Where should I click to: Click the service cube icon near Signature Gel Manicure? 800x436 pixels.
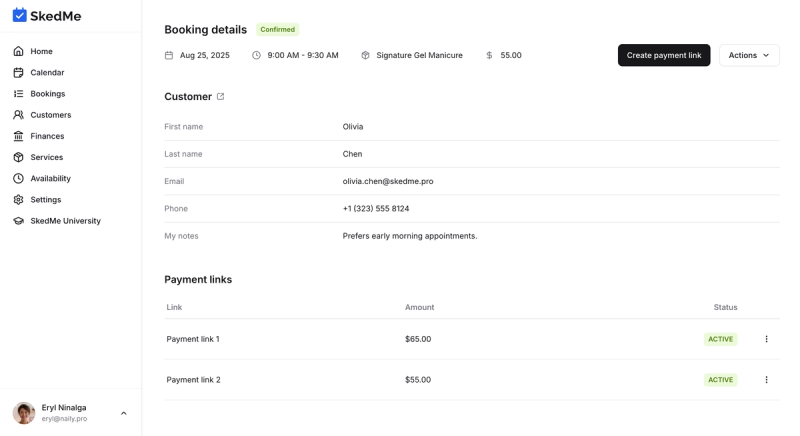coord(365,55)
